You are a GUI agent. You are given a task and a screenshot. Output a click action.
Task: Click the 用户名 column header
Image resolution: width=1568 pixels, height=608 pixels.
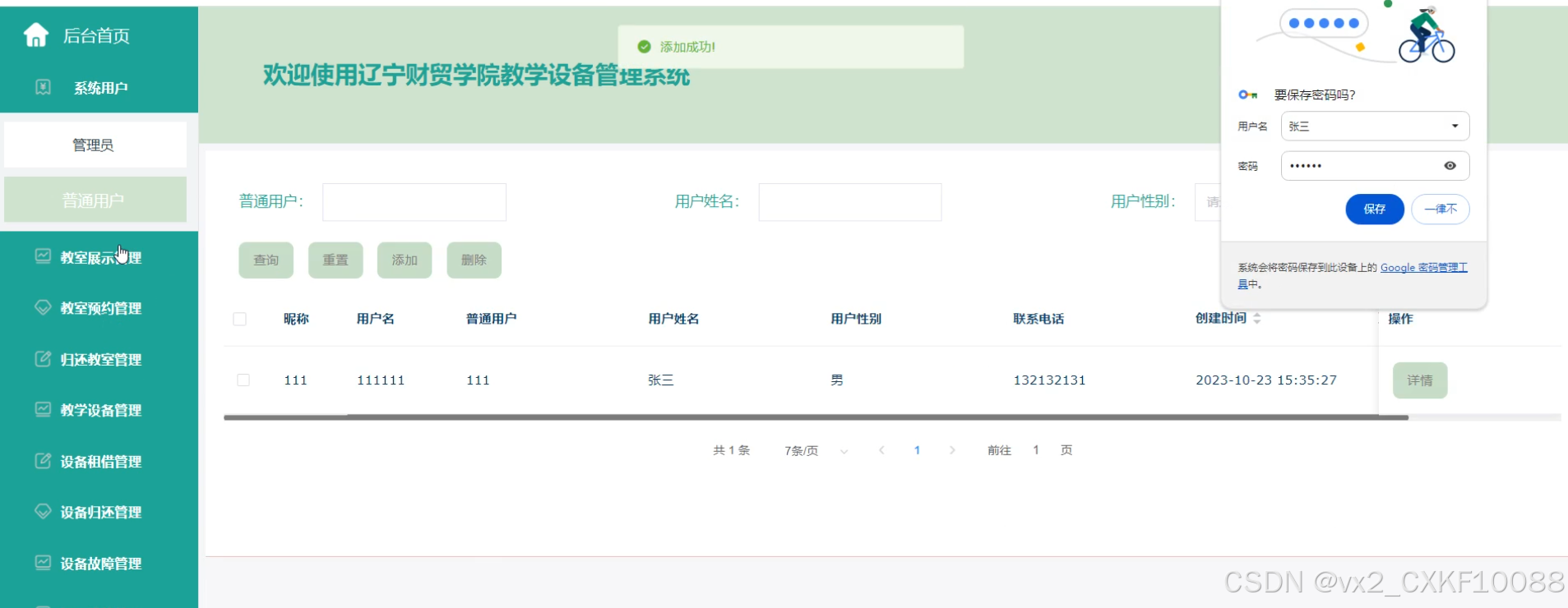376,319
